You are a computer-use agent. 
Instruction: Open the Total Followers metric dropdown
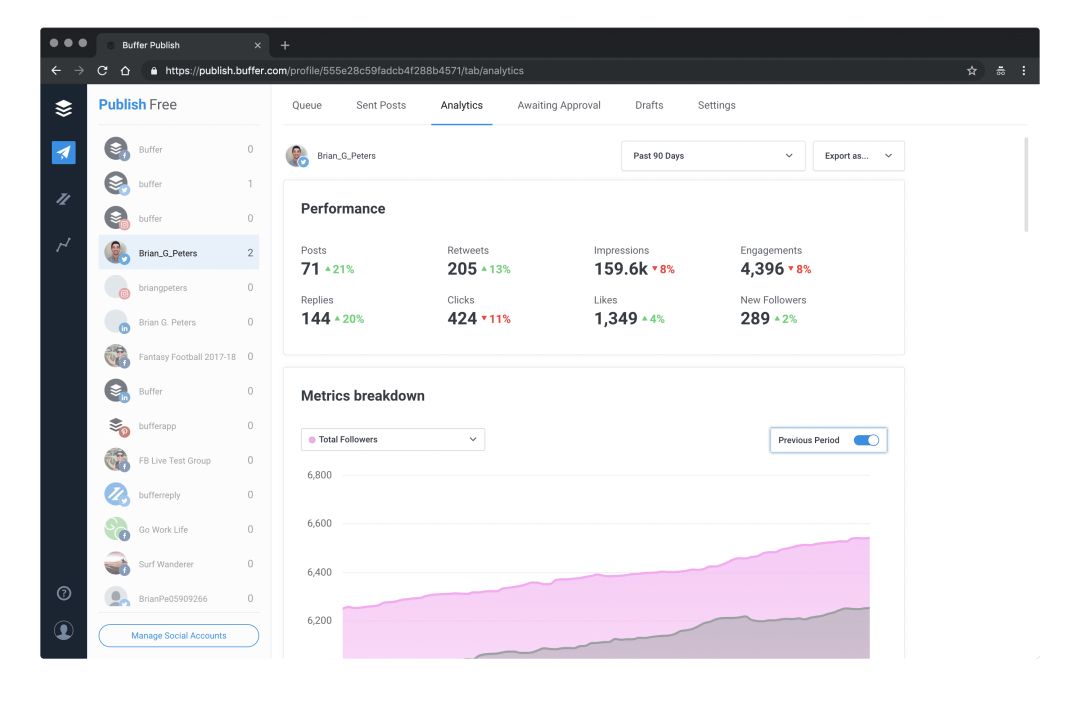pos(393,440)
